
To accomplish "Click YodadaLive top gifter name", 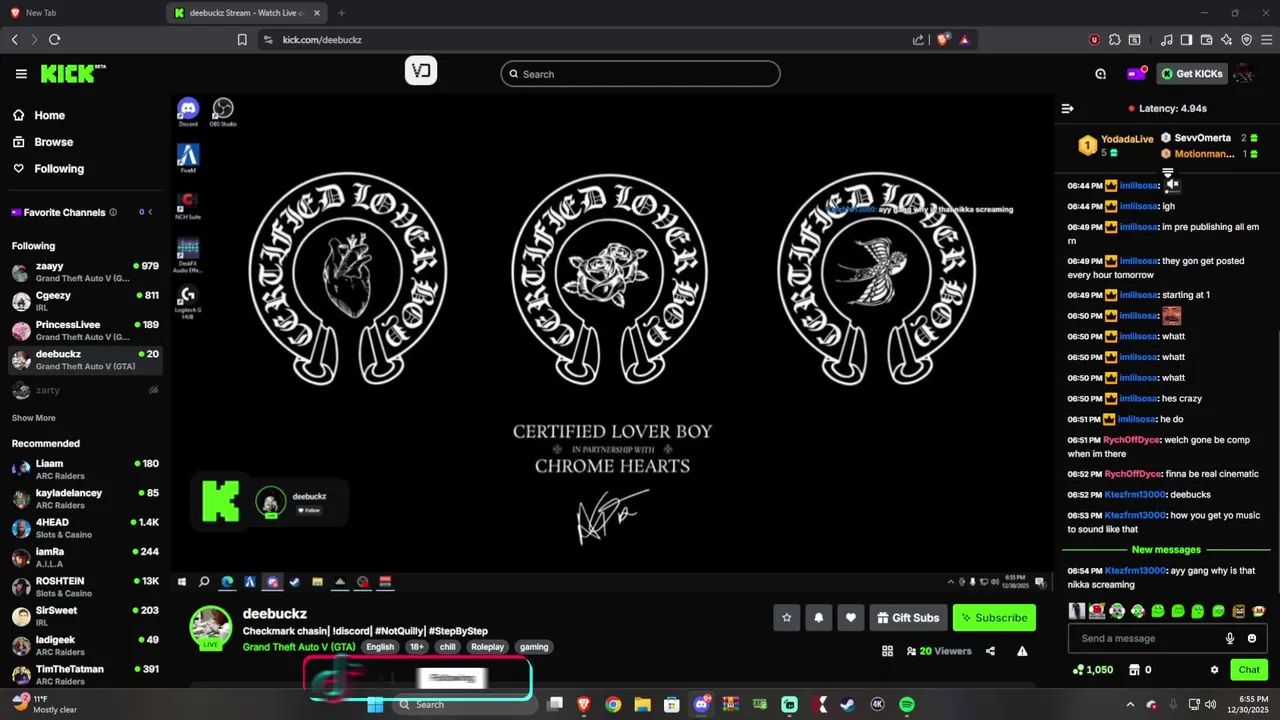I will click(x=1127, y=139).
